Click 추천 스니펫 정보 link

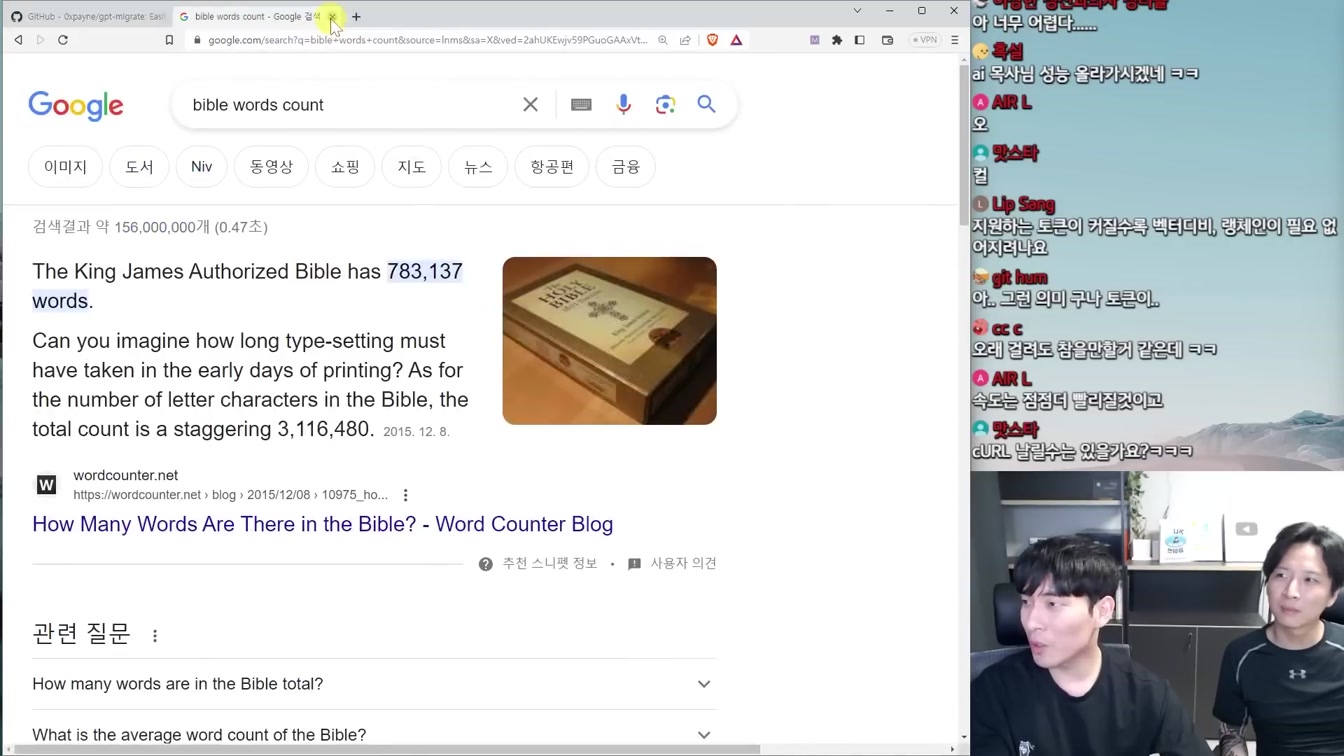click(x=540, y=564)
